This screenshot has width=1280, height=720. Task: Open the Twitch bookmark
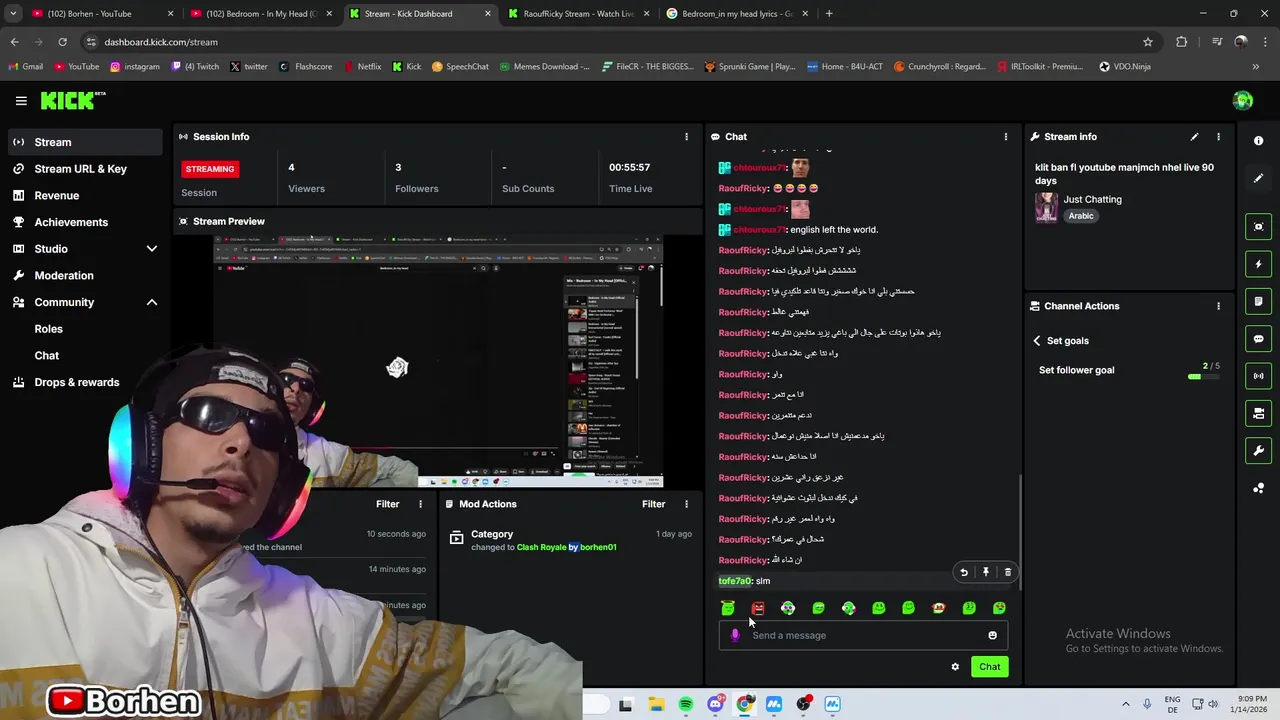click(x=195, y=67)
